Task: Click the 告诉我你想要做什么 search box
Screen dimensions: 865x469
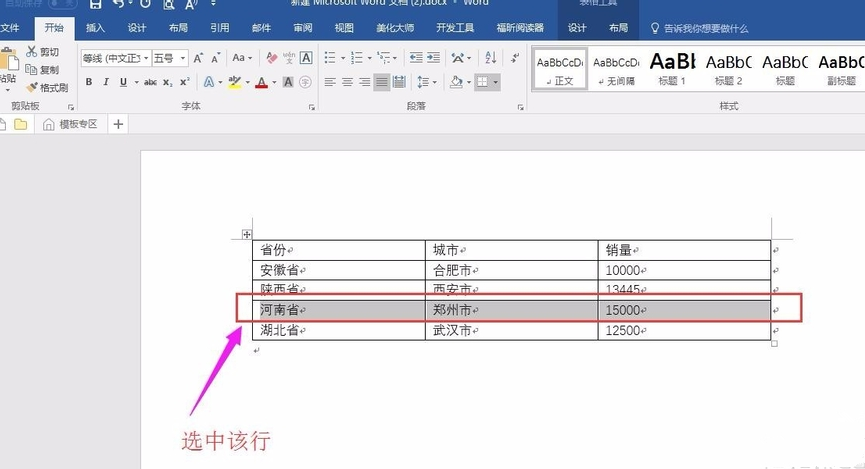Action: pyautogui.click(x=700, y=28)
